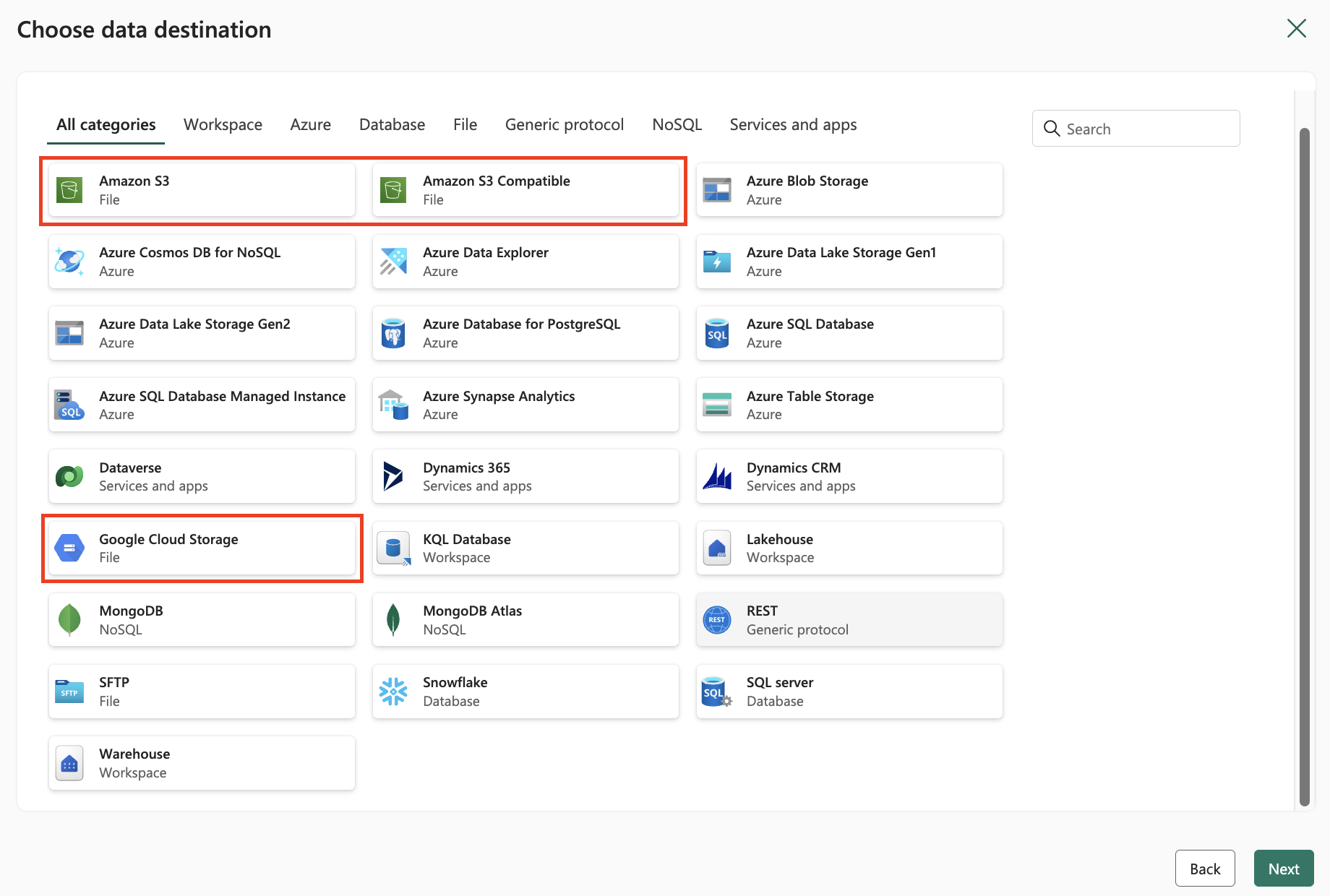Click the search magnifier icon
Image resolution: width=1330 pixels, height=896 pixels.
coord(1052,129)
